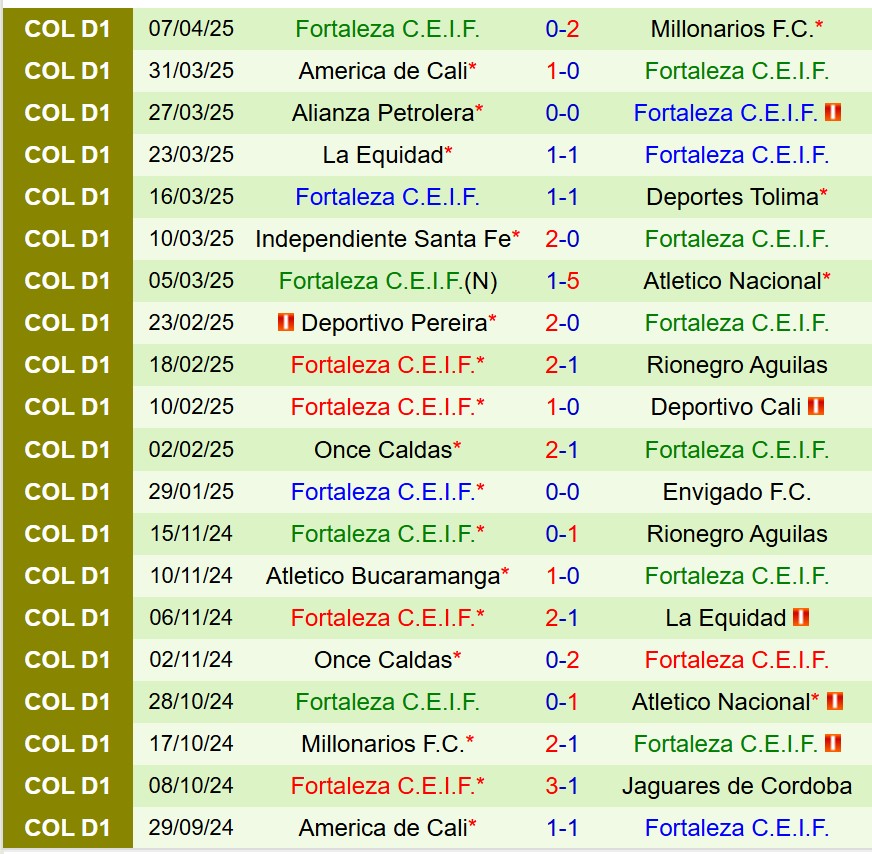Open Rionegro Aguilas in the 18/02/25 match
872x854 pixels.
(737, 365)
